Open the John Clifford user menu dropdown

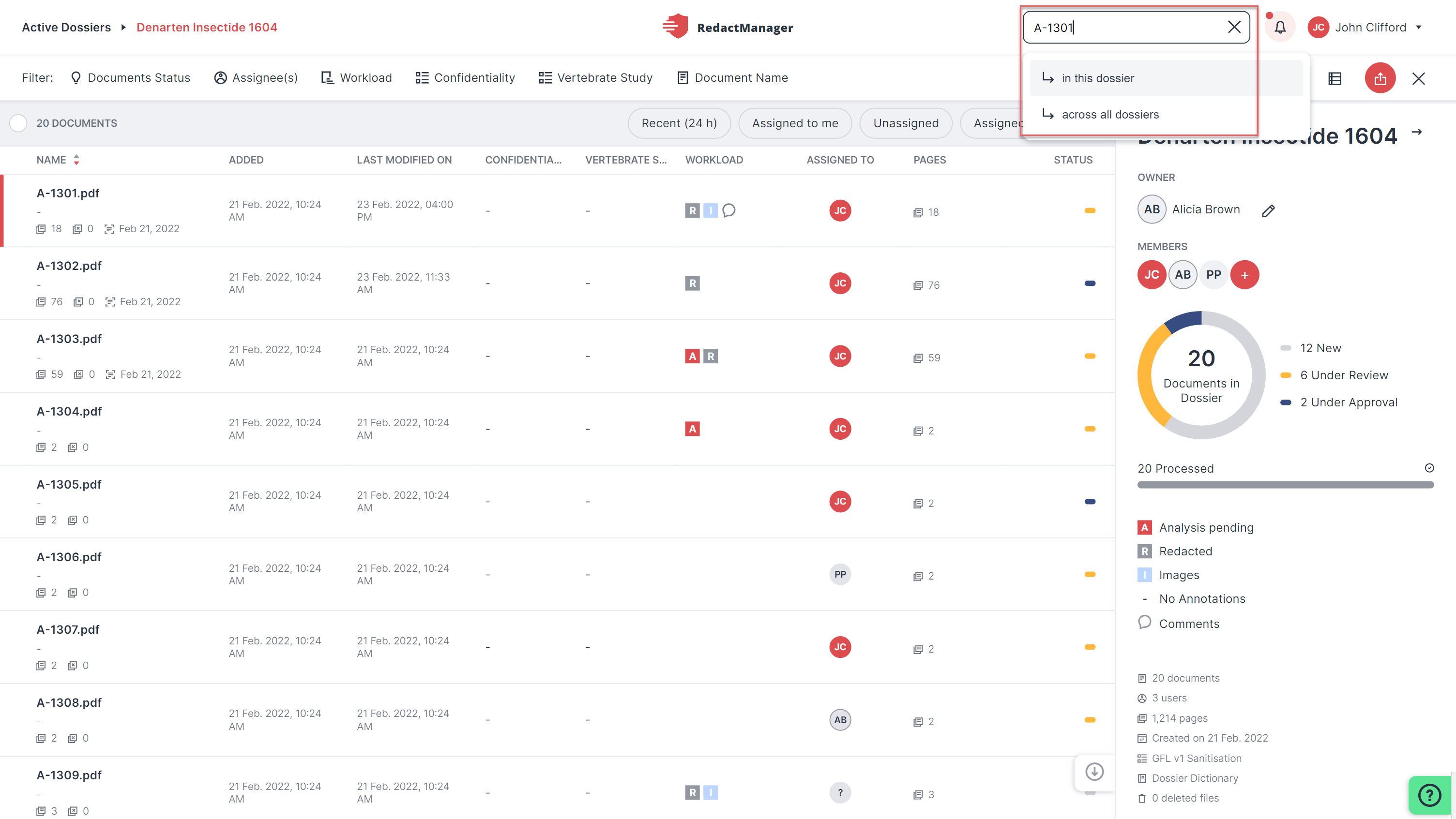pos(1365,27)
